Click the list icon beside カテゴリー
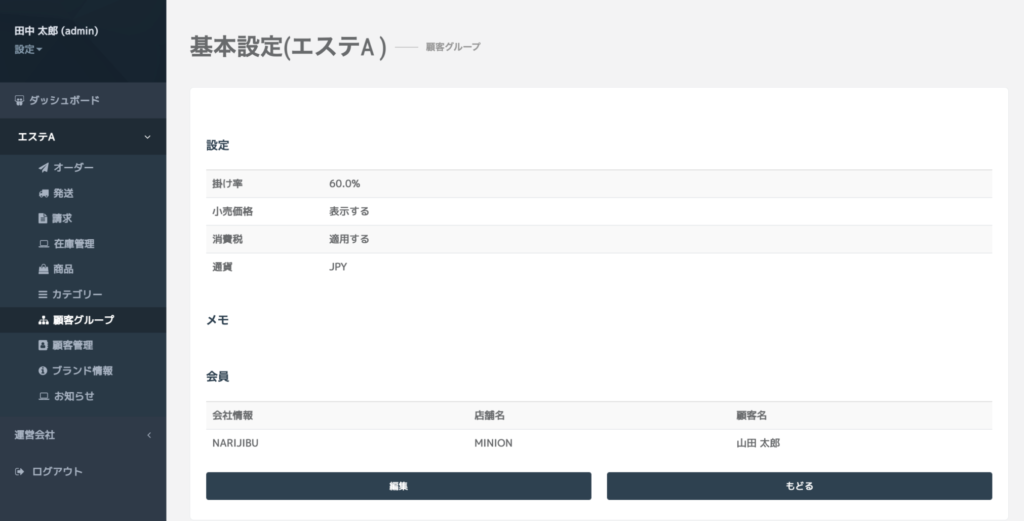This screenshot has width=1024, height=521. (x=43, y=295)
